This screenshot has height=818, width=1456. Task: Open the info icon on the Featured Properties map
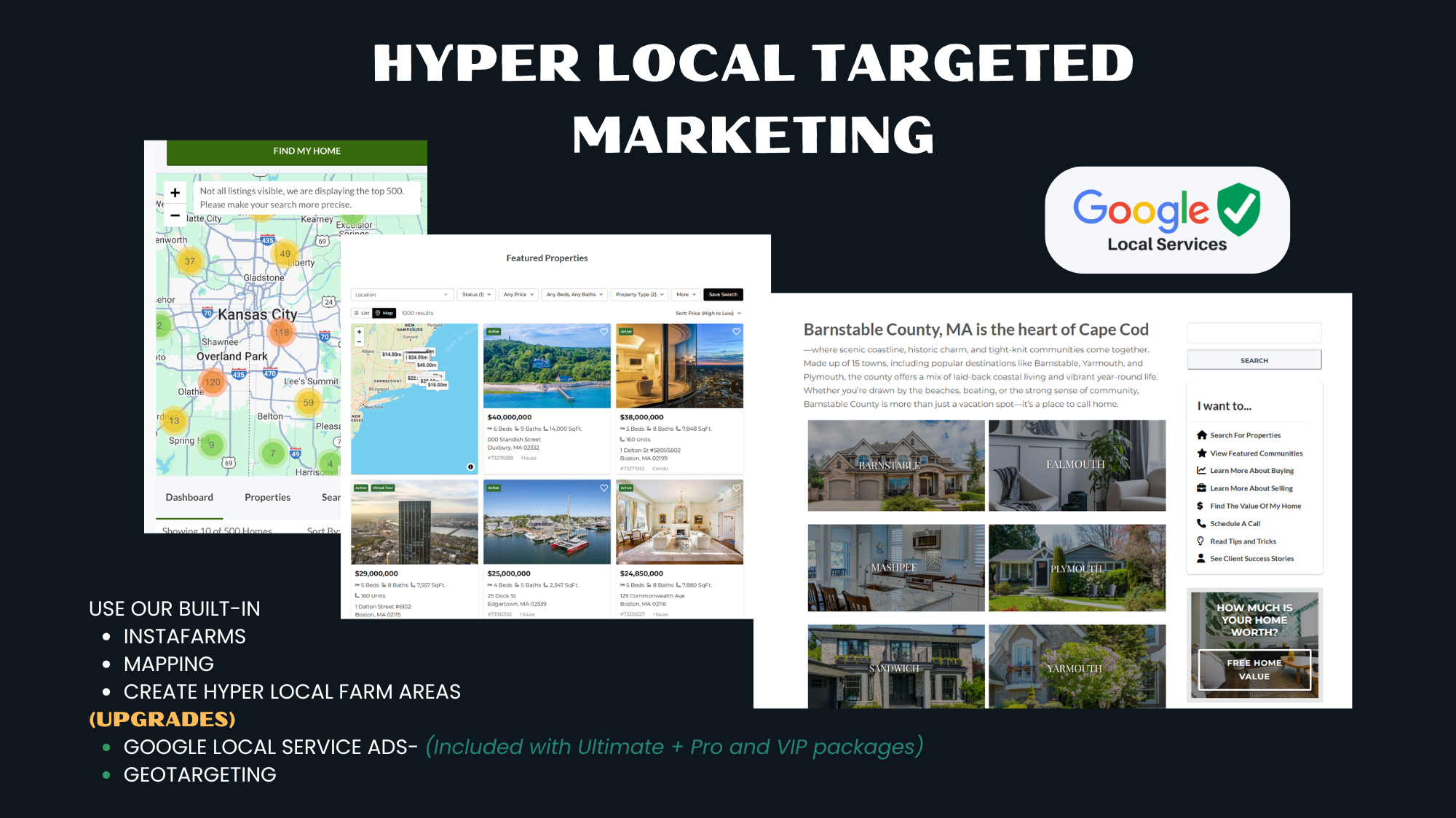470,466
